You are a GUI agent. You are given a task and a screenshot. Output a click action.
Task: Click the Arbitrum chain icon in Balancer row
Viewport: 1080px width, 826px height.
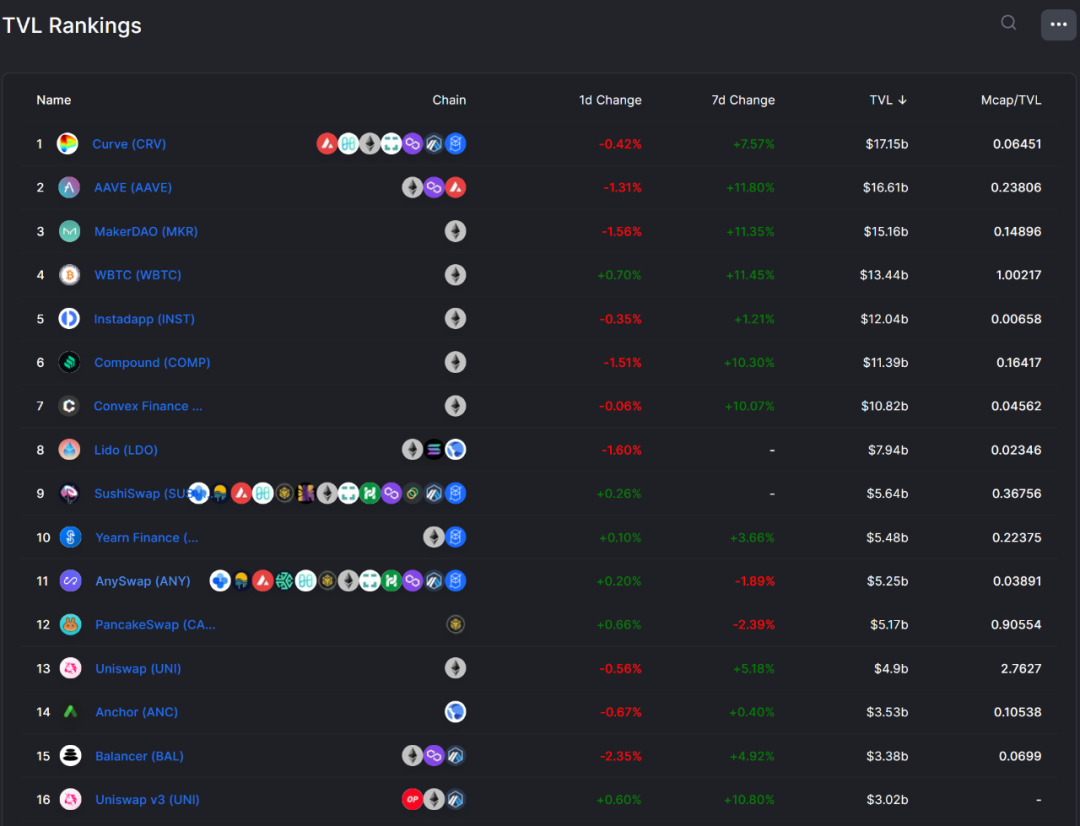455,756
